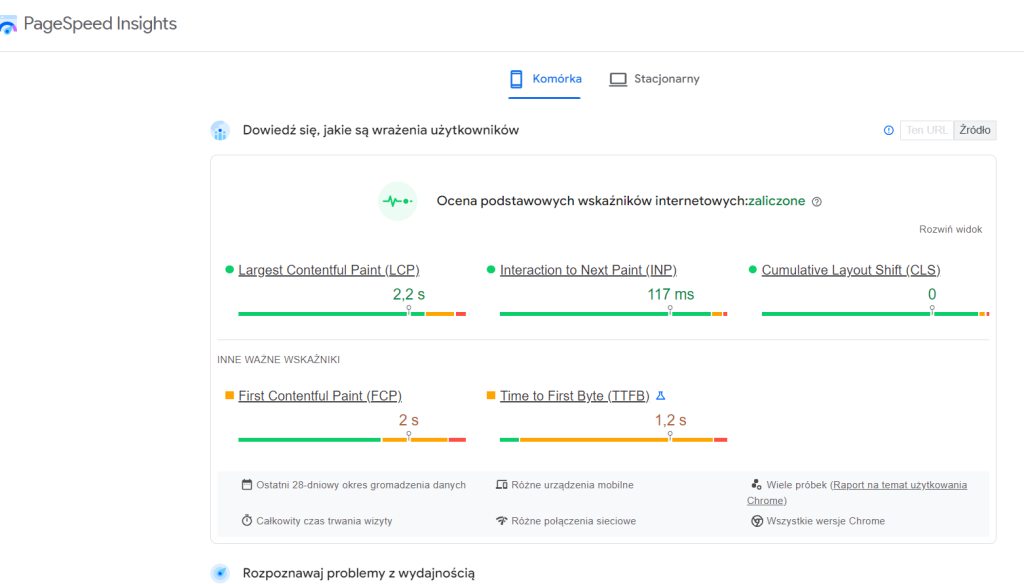Click the stopwatch icon for Całkowity czas trwania
The height and width of the screenshot is (584, 1024).
(x=247, y=521)
